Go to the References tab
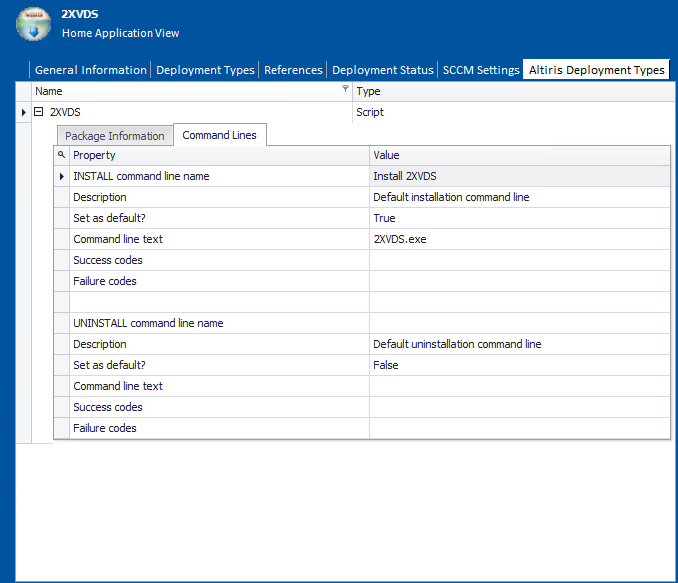The width and height of the screenshot is (678, 583). pos(293,70)
